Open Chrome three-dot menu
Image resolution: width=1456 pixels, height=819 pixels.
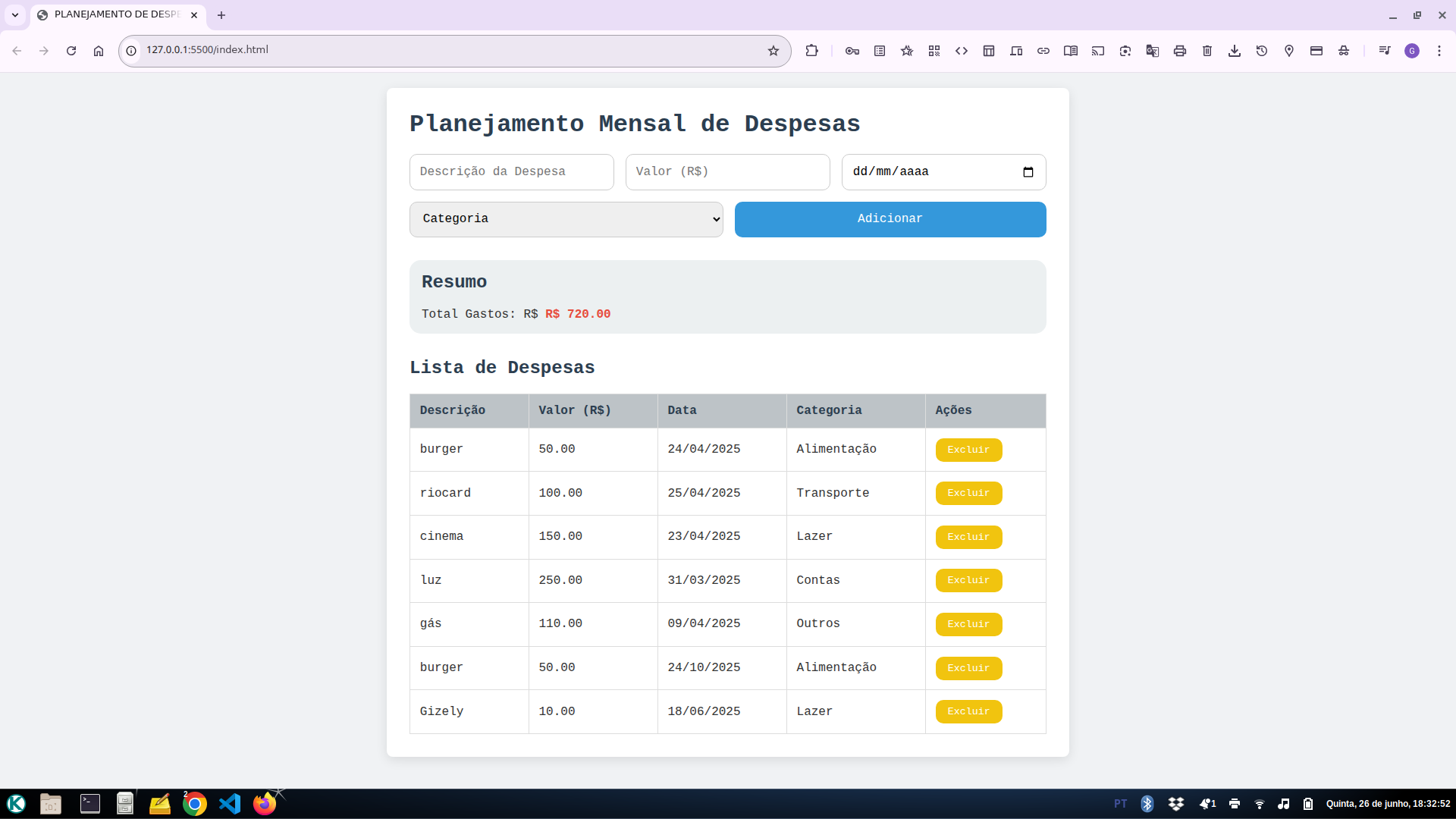(1439, 51)
